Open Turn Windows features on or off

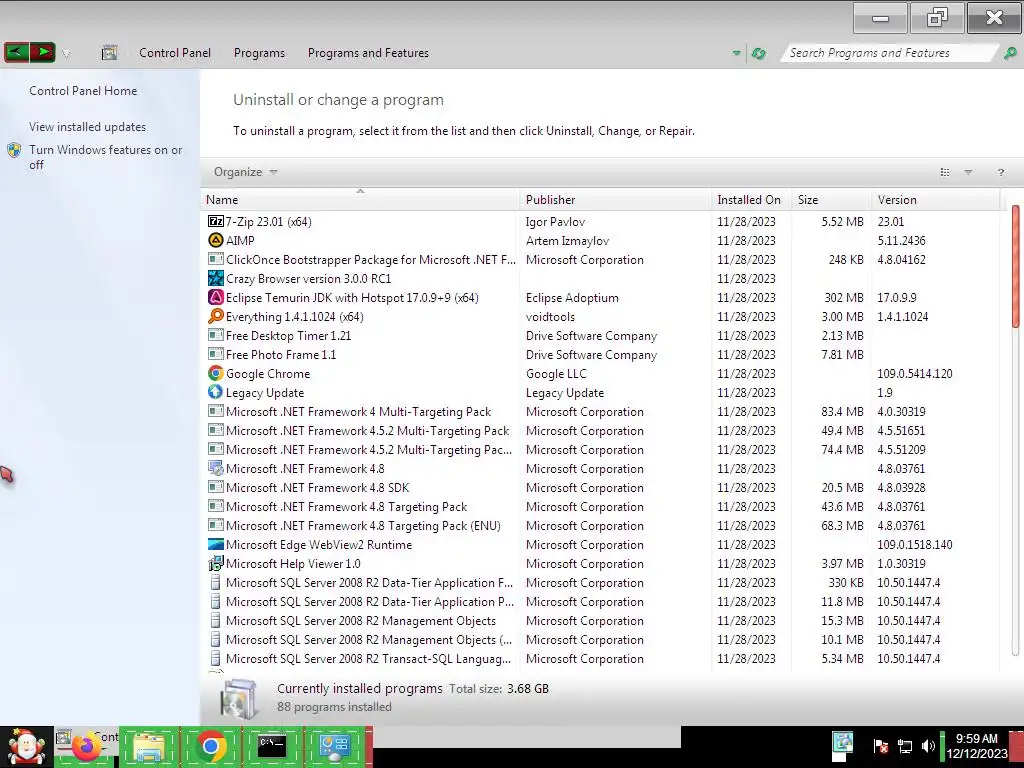[105, 157]
